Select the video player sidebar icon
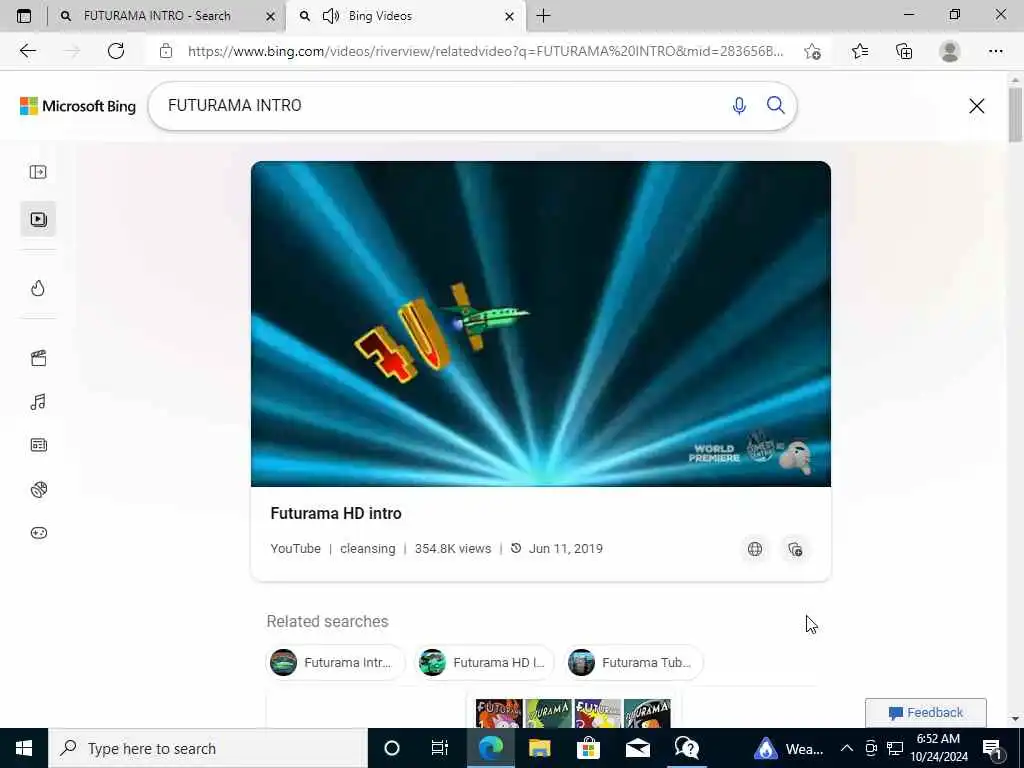Image resolution: width=1024 pixels, height=768 pixels. [39, 219]
